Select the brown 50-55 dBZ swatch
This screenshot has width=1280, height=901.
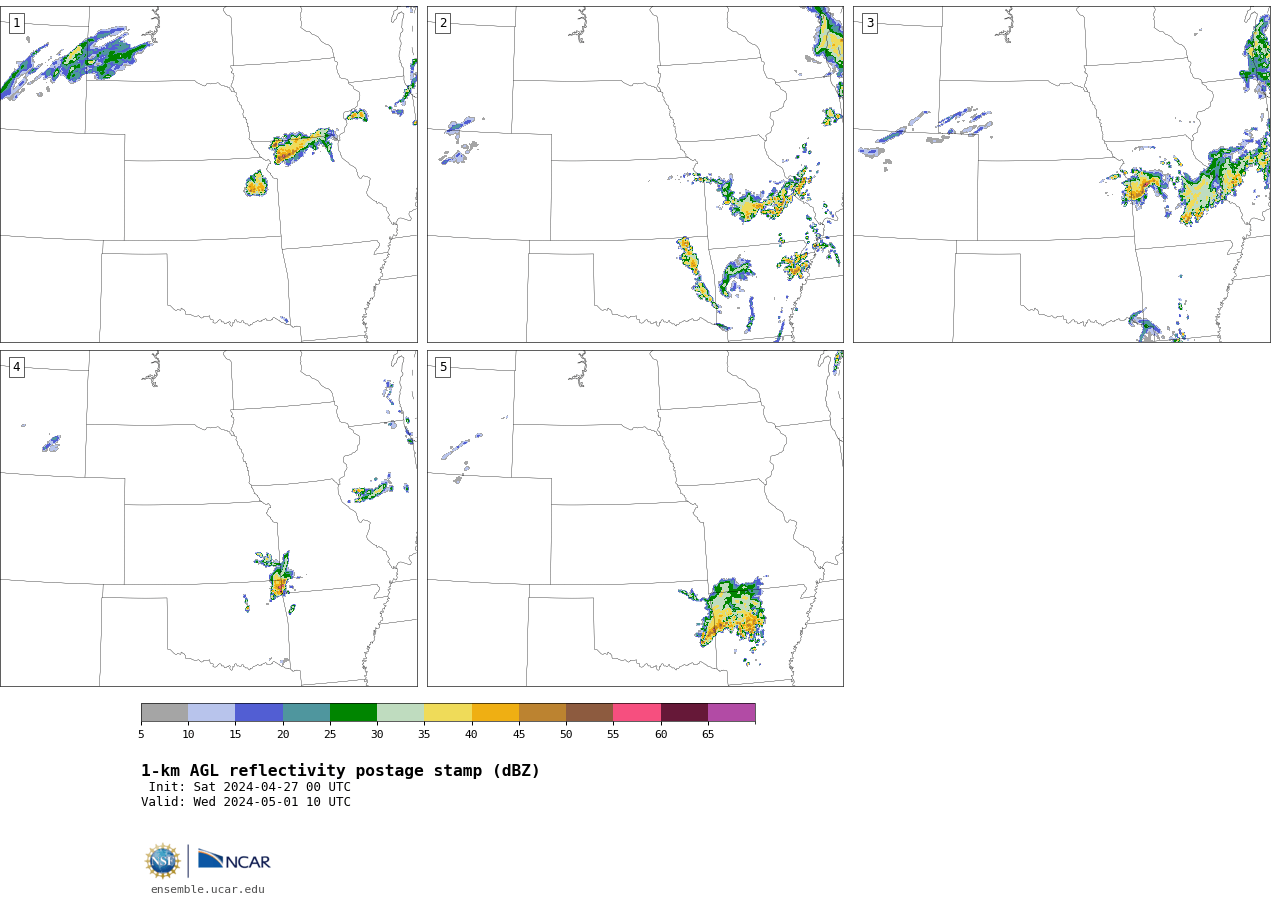[589, 712]
